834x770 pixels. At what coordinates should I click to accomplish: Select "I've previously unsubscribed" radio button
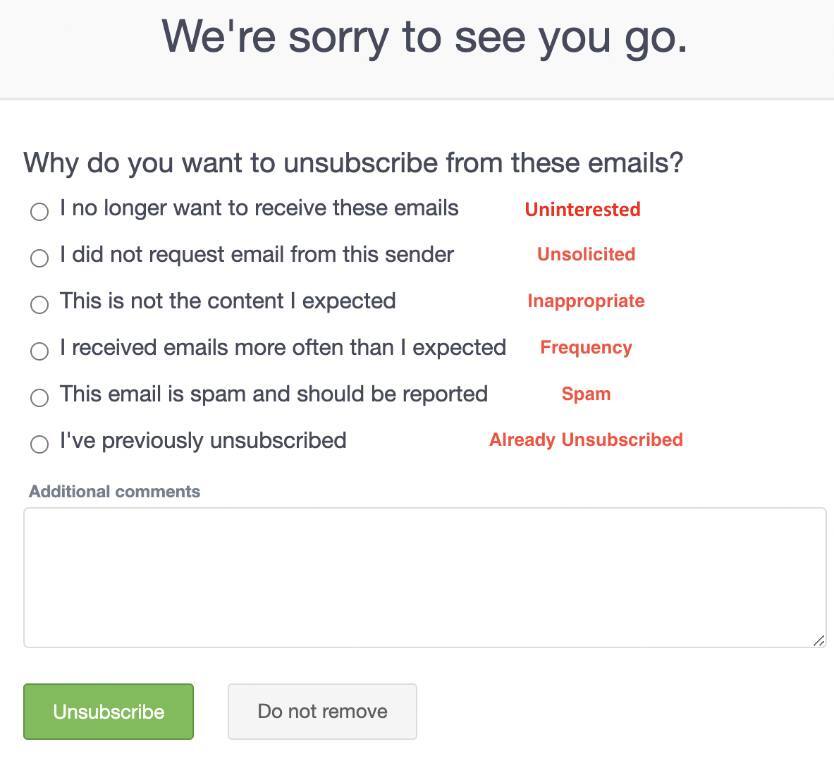(39, 444)
